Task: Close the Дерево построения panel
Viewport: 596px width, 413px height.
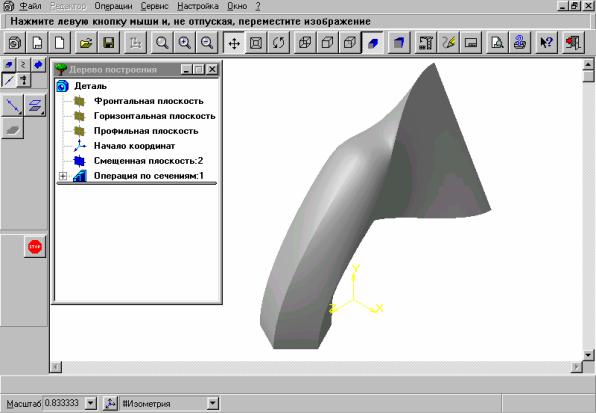Action: click(x=212, y=70)
